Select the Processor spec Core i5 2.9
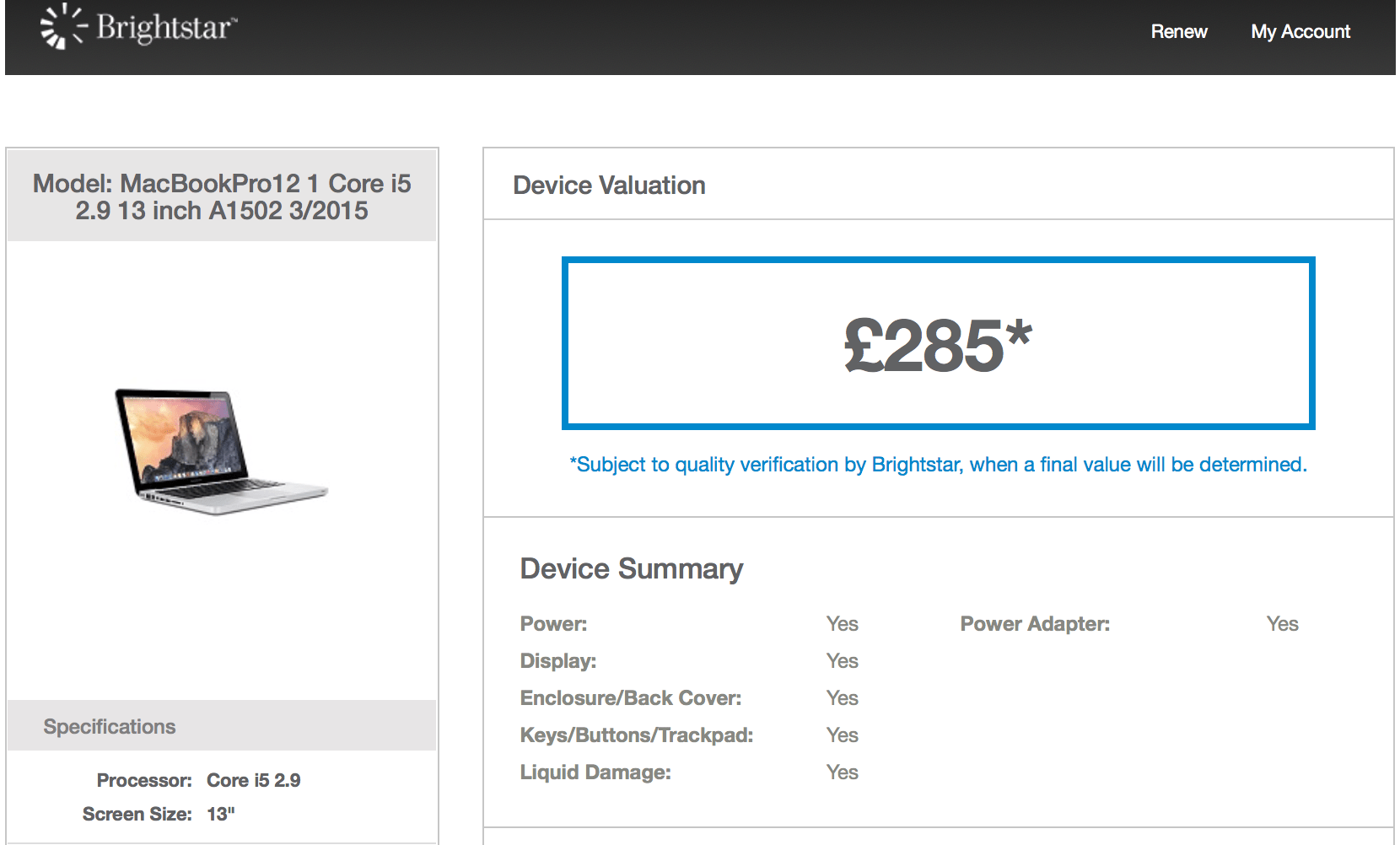This screenshot has width=1400, height=845. 256,780
